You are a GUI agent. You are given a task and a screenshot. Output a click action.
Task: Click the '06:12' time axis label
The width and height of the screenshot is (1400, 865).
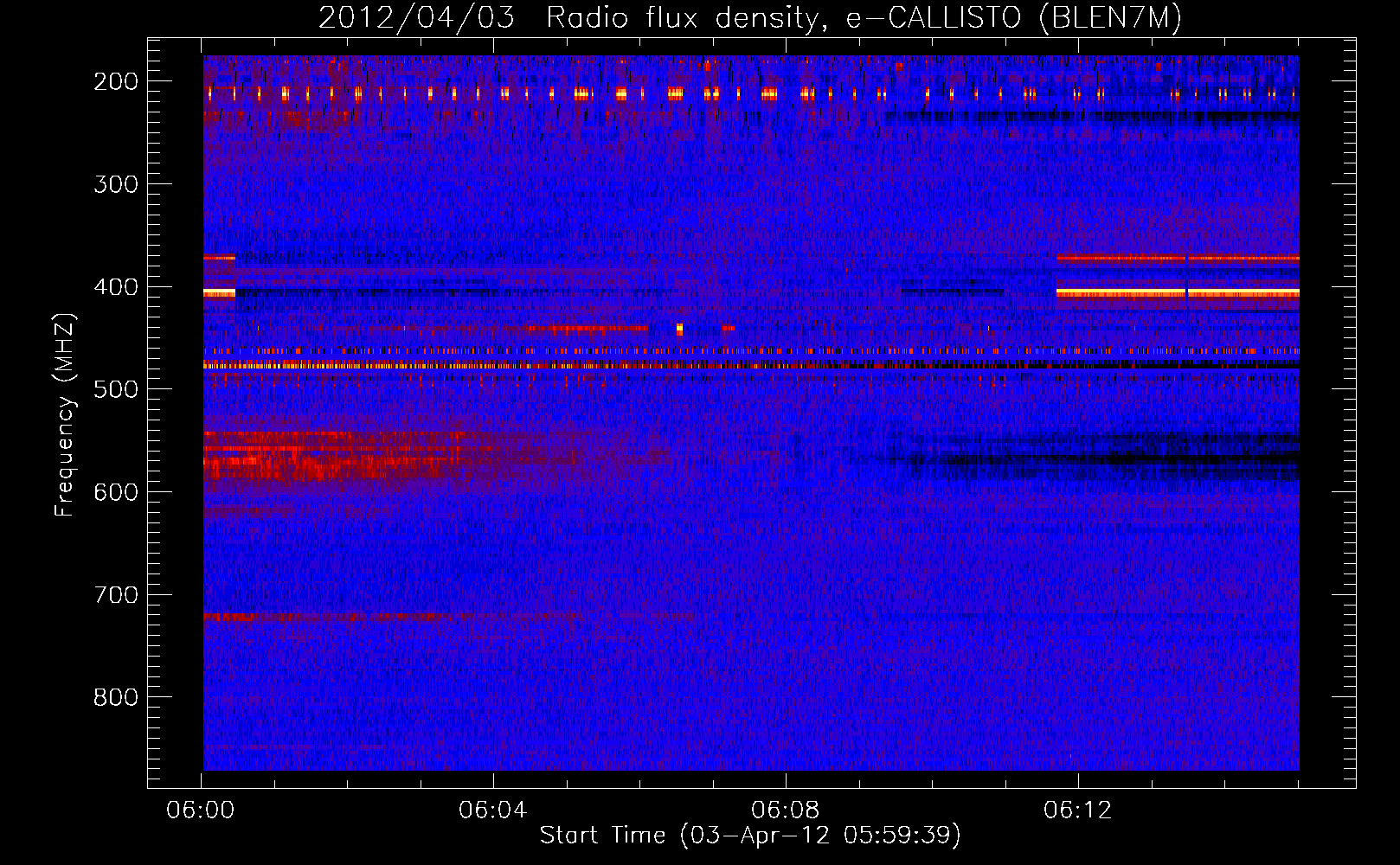(1078, 811)
